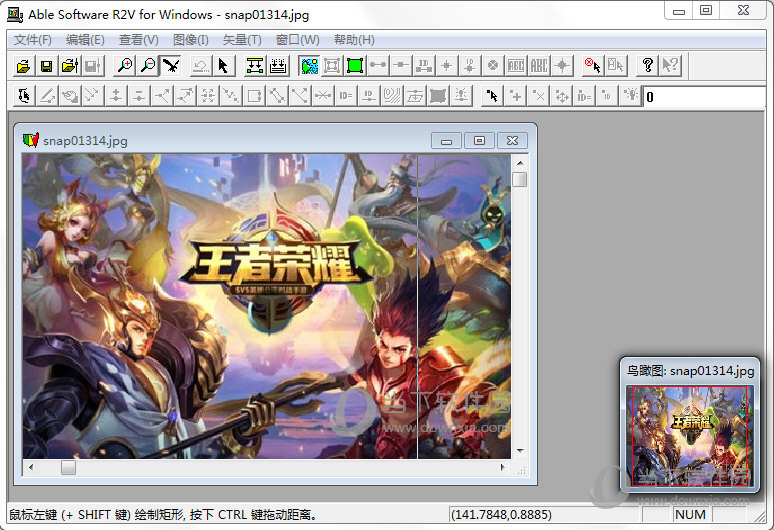Click the red cancel circle with arrow icon
774x530 pixels.
tap(592, 66)
